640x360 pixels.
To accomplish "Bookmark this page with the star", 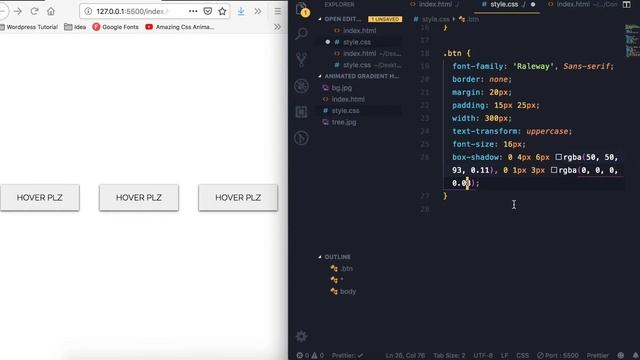I will click(x=222, y=11).
